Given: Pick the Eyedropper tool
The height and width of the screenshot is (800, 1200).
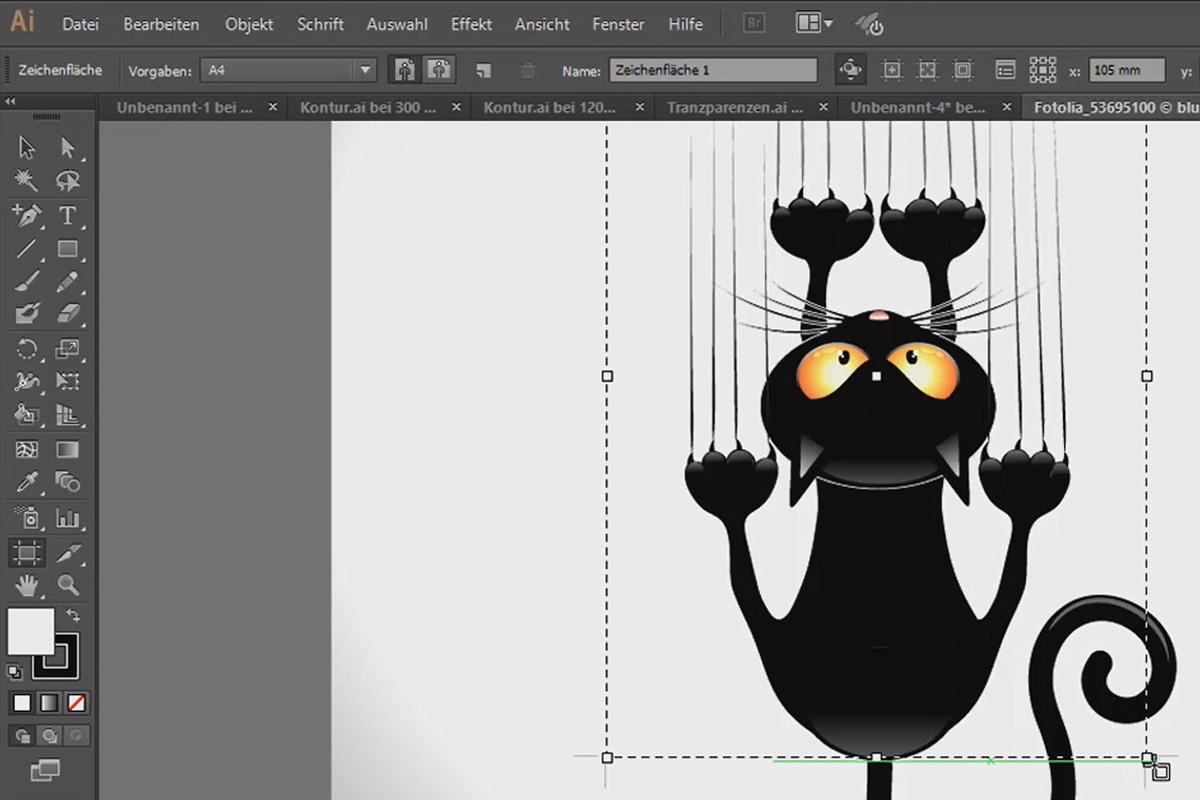Looking at the screenshot, I should click(27, 482).
